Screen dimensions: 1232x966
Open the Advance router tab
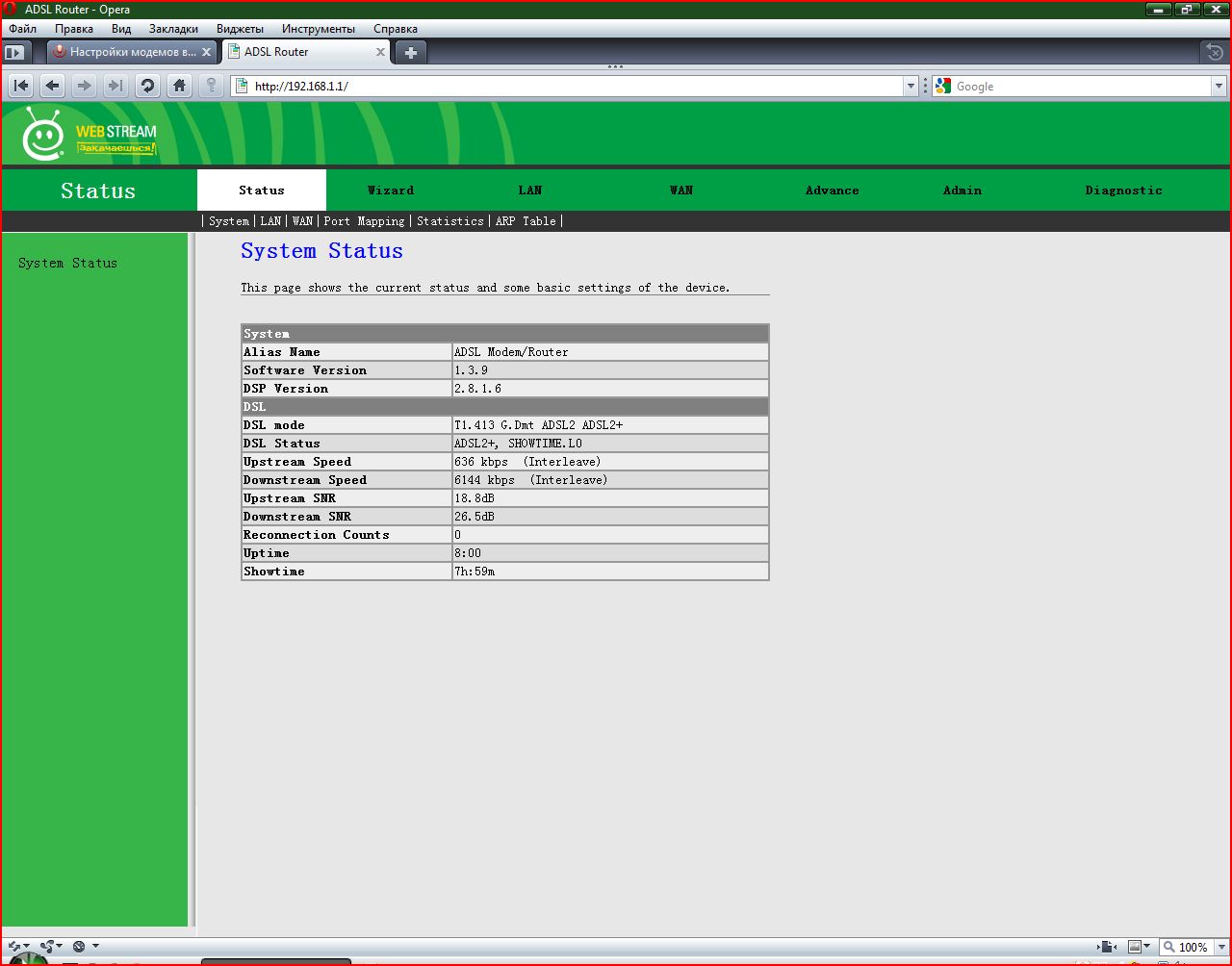click(x=833, y=191)
